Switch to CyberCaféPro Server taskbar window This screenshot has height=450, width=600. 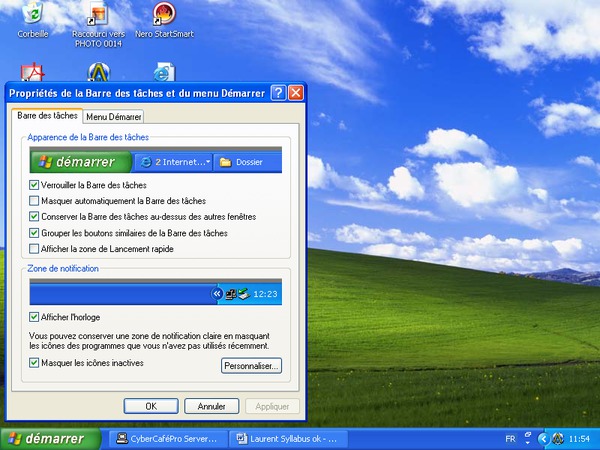(x=166, y=438)
